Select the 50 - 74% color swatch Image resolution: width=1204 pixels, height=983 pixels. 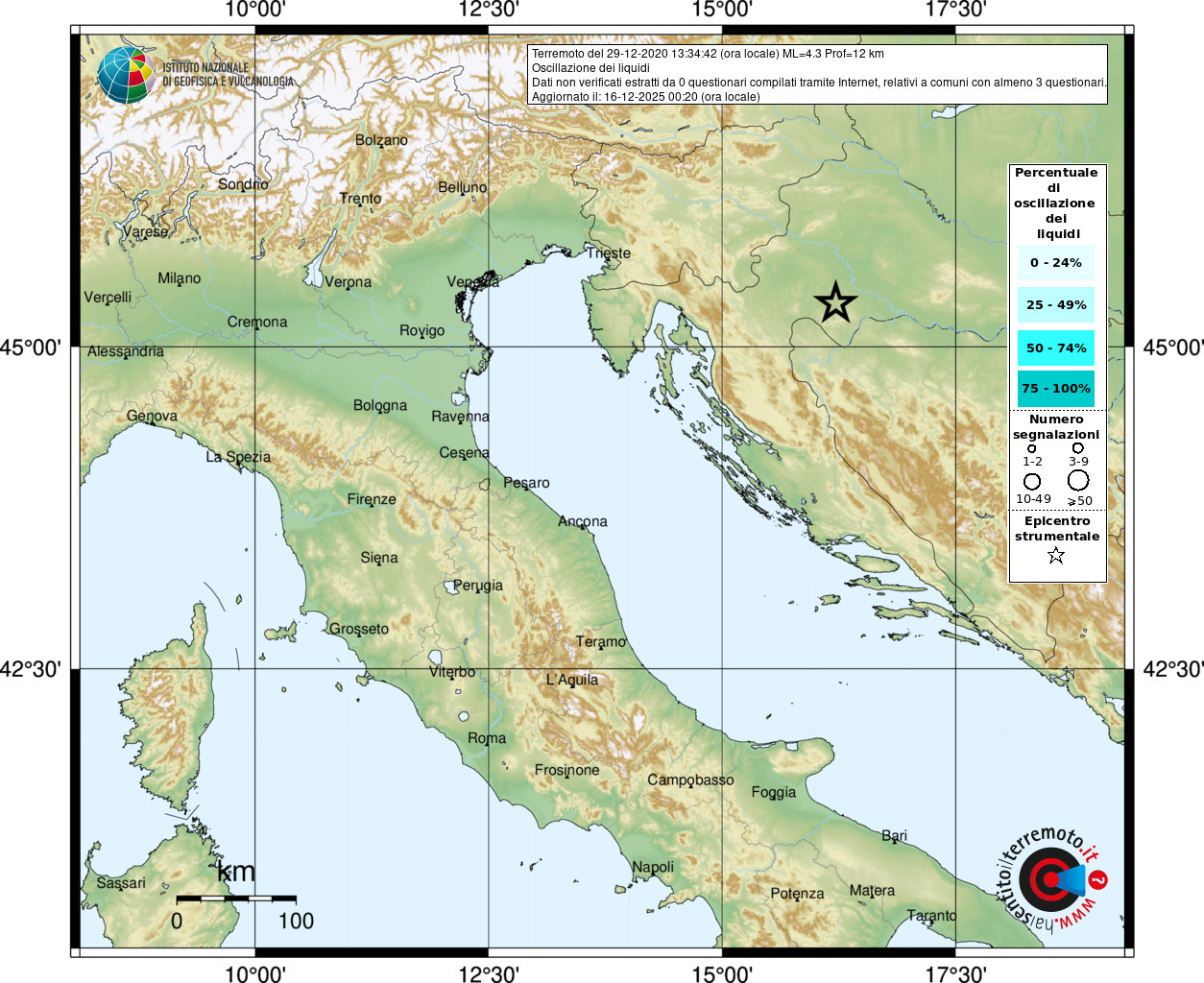click(x=1056, y=348)
